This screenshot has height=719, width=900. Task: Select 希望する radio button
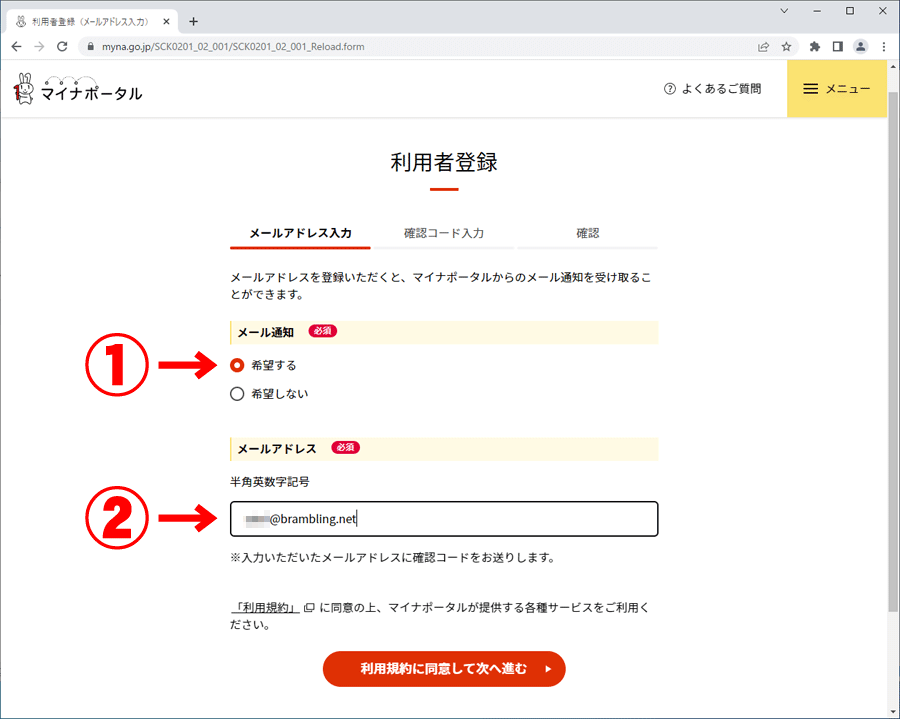237,365
